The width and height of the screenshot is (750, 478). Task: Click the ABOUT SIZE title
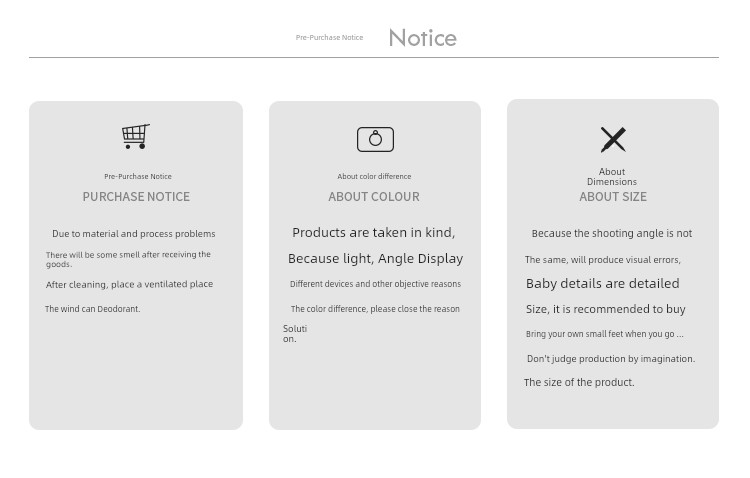[x=613, y=197]
